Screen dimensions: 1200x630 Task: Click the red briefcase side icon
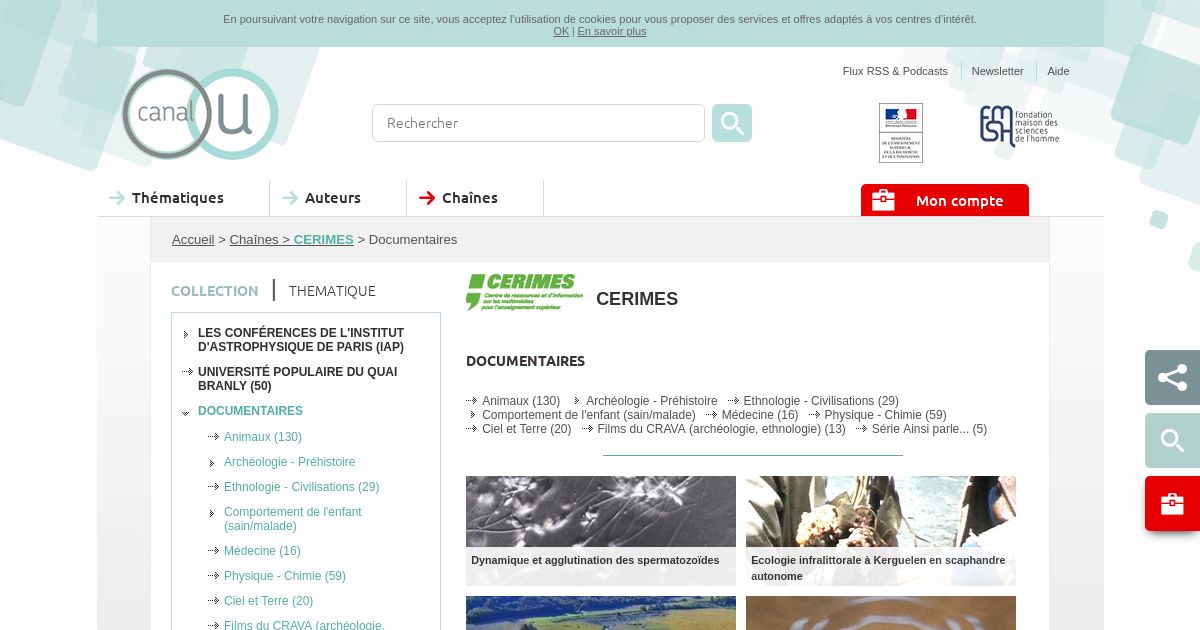coord(1172,503)
